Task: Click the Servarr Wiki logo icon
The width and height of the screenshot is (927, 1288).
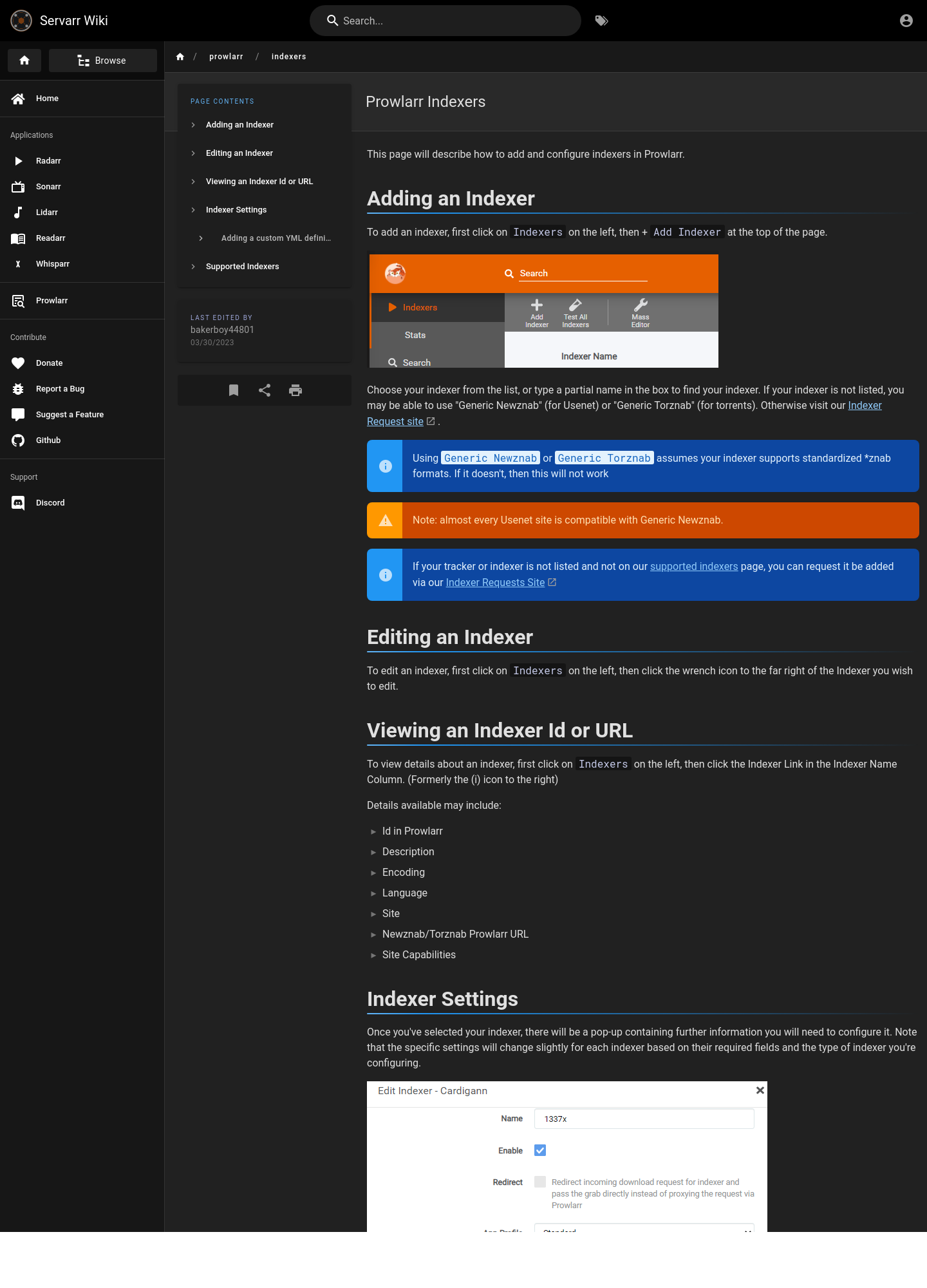Action: point(21,21)
